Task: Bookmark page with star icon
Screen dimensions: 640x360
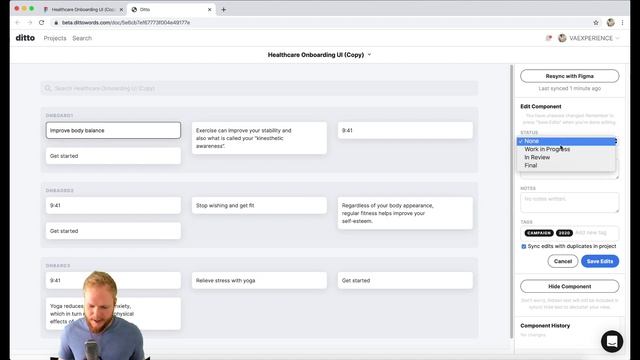Action: click(x=596, y=22)
